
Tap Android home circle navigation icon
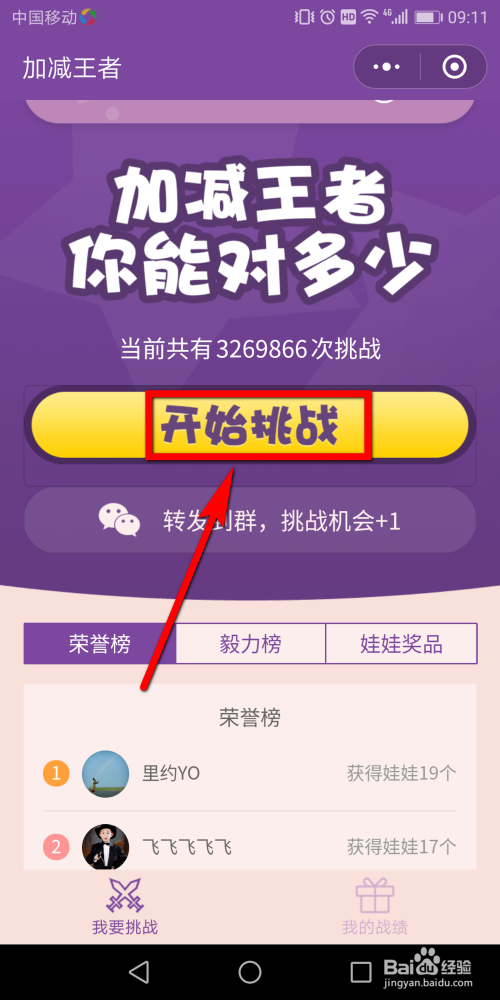click(250, 972)
